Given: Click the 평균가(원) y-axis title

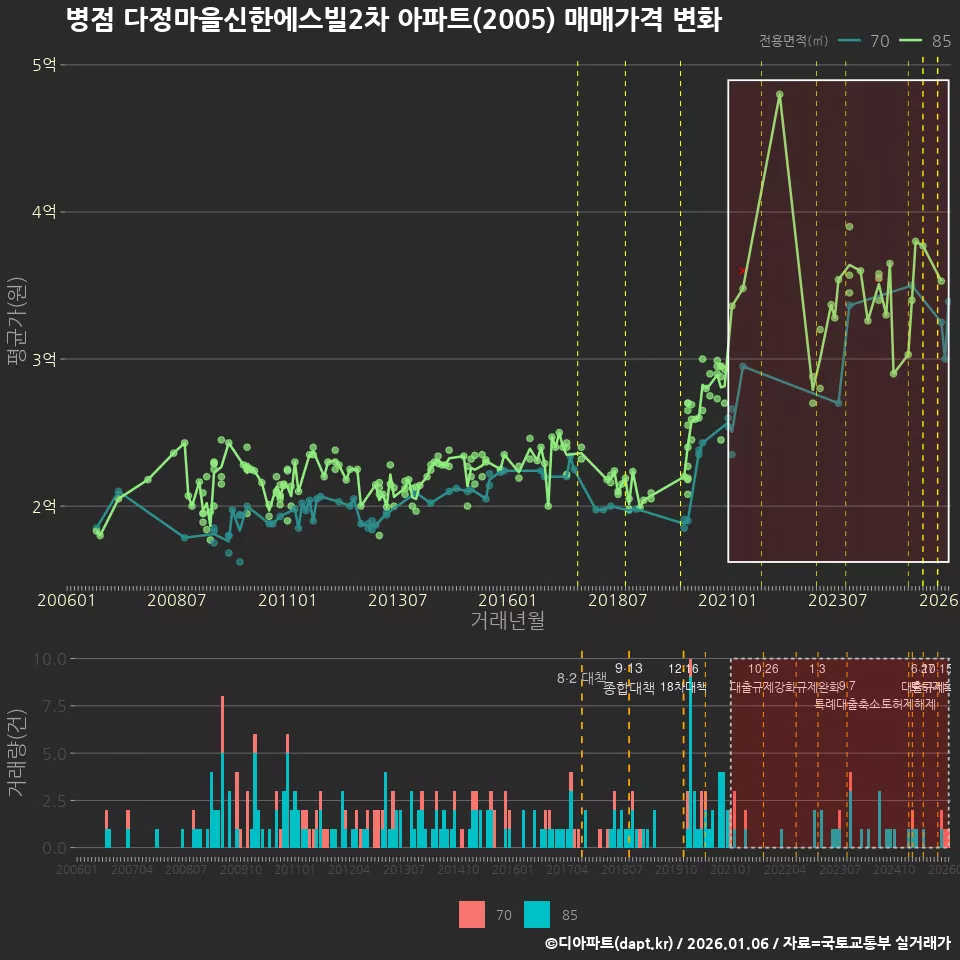Looking at the screenshot, I should (18, 322).
